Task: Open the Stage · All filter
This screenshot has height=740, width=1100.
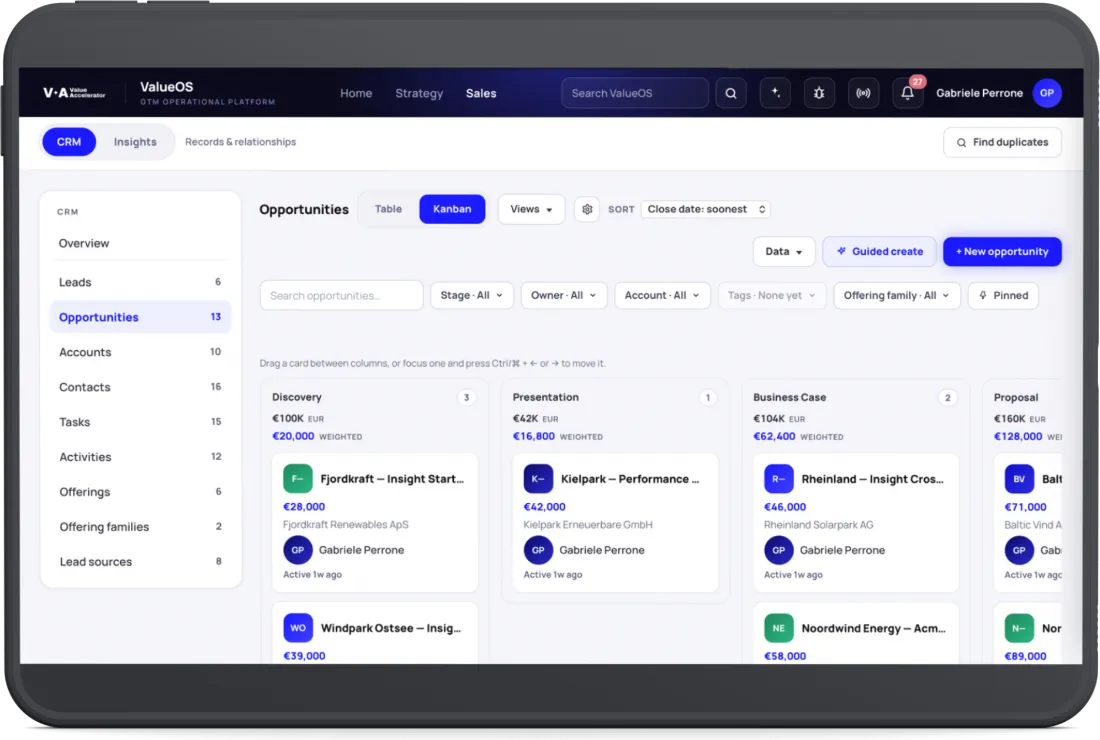Action: pos(471,295)
